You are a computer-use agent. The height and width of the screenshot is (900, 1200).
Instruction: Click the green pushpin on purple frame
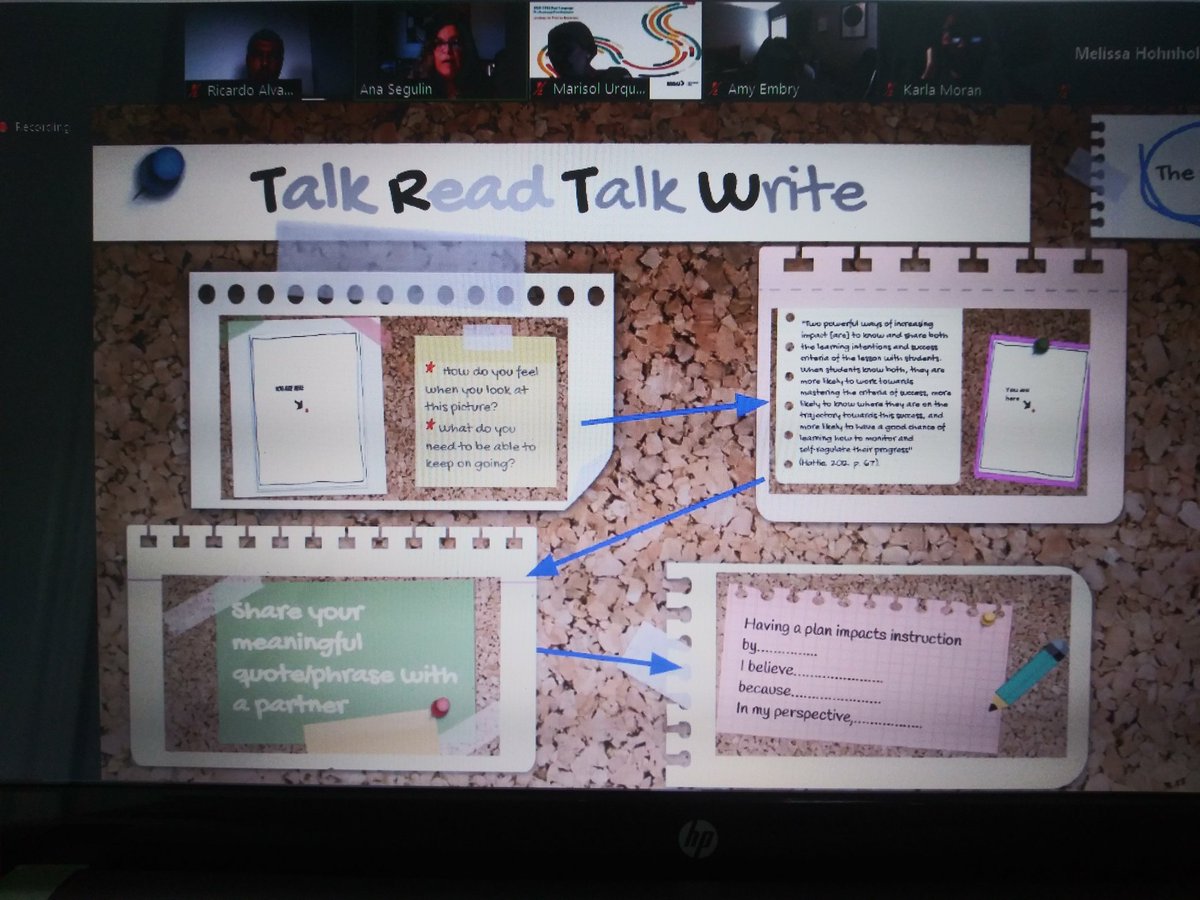coord(1041,345)
